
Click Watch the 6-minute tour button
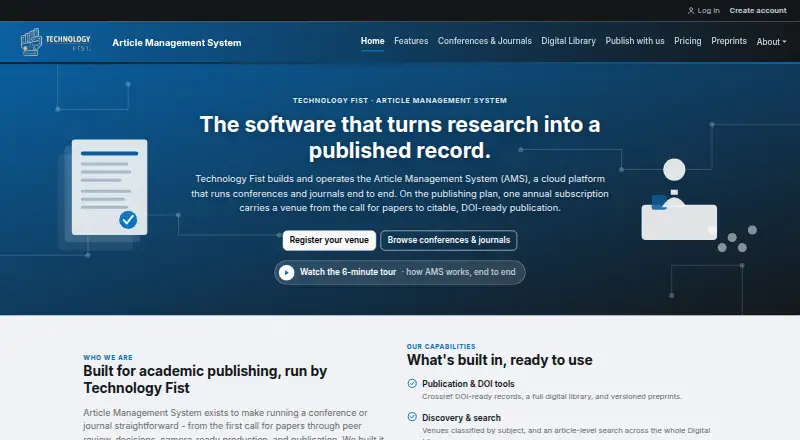click(399, 272)
